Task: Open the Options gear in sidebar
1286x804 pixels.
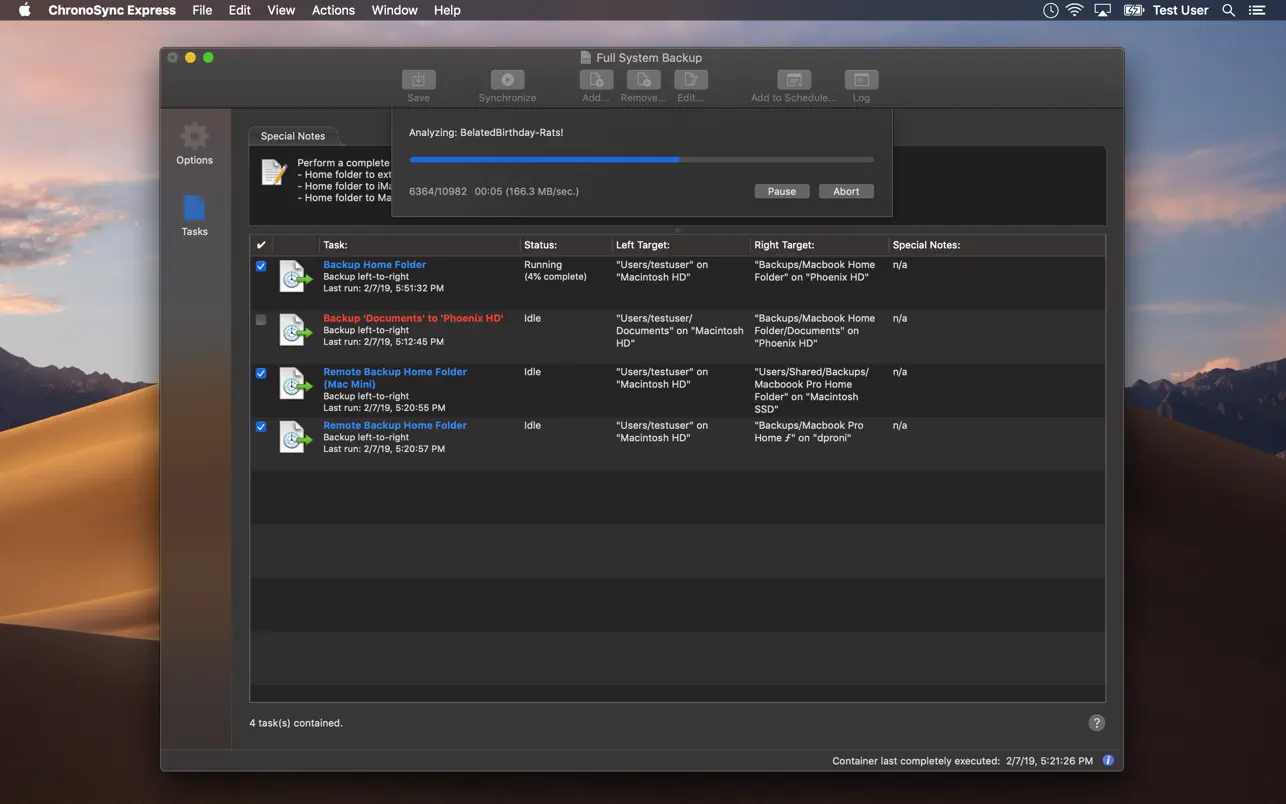Action: pyautogui.click(x=194, y=136)
